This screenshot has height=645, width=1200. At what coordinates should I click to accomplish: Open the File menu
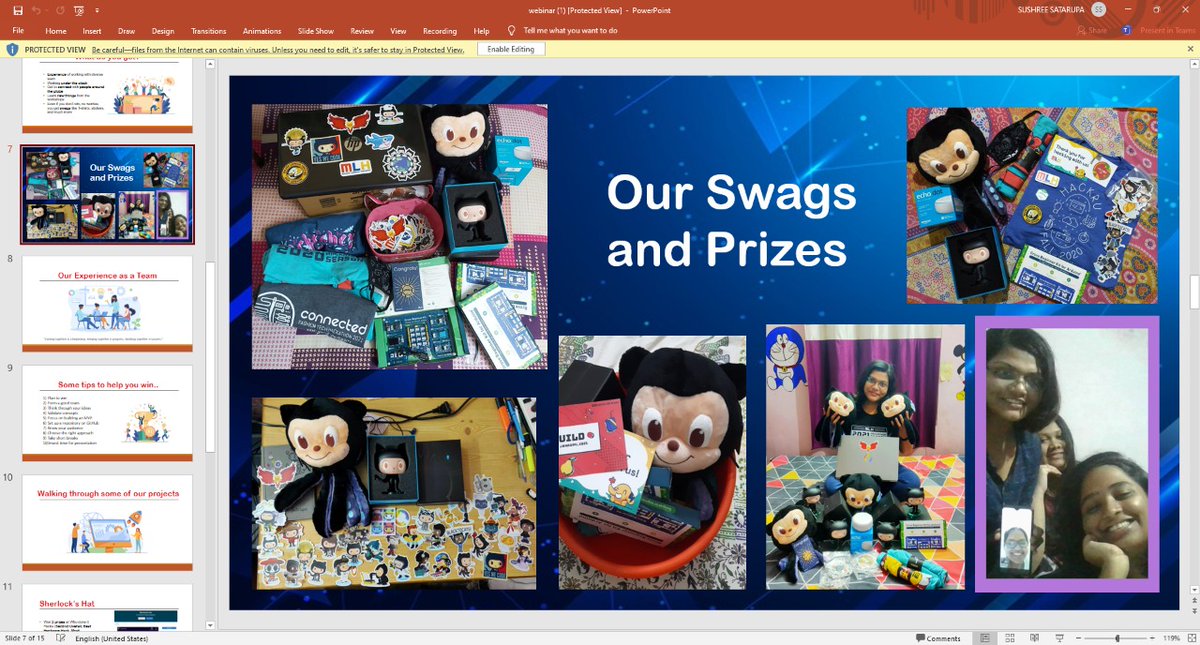(19, 31)
